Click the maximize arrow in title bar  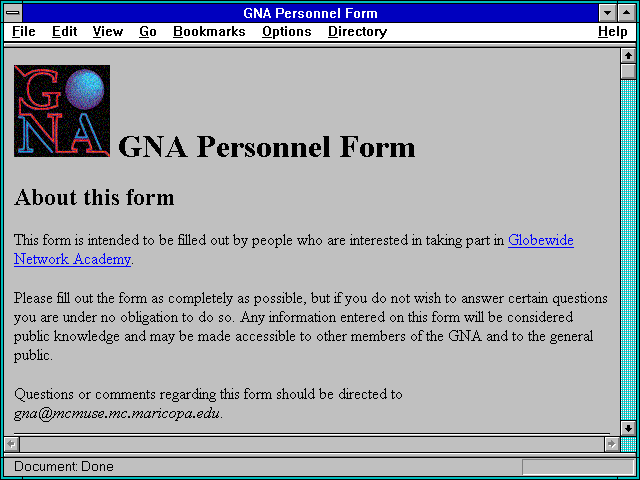coord(627,13)
